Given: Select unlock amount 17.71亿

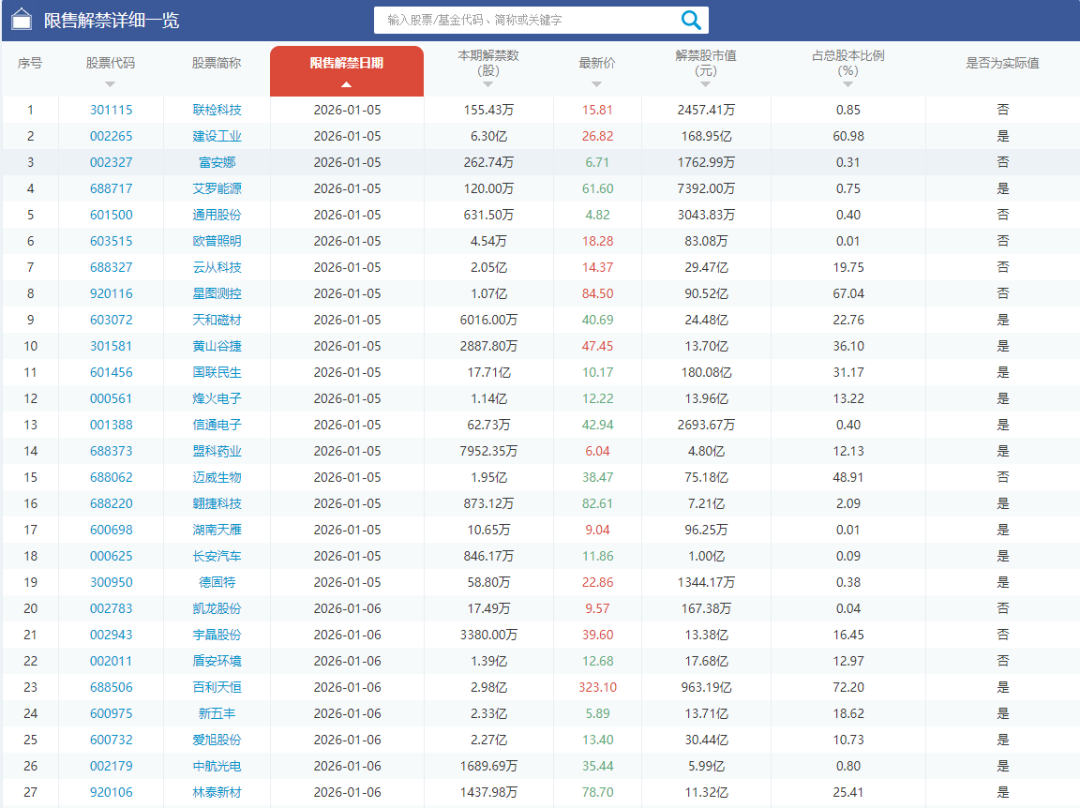Looking at the screenshot, I should pos(488,372).
